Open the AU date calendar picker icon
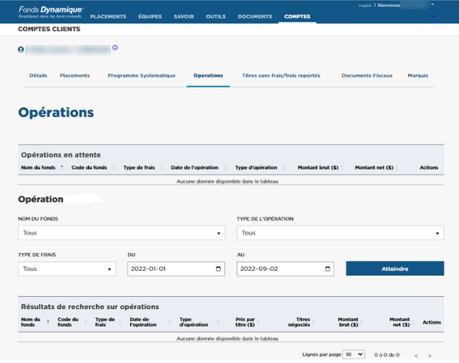The height and width of the screenshot is (363, 459). click(x=328, y=269)
